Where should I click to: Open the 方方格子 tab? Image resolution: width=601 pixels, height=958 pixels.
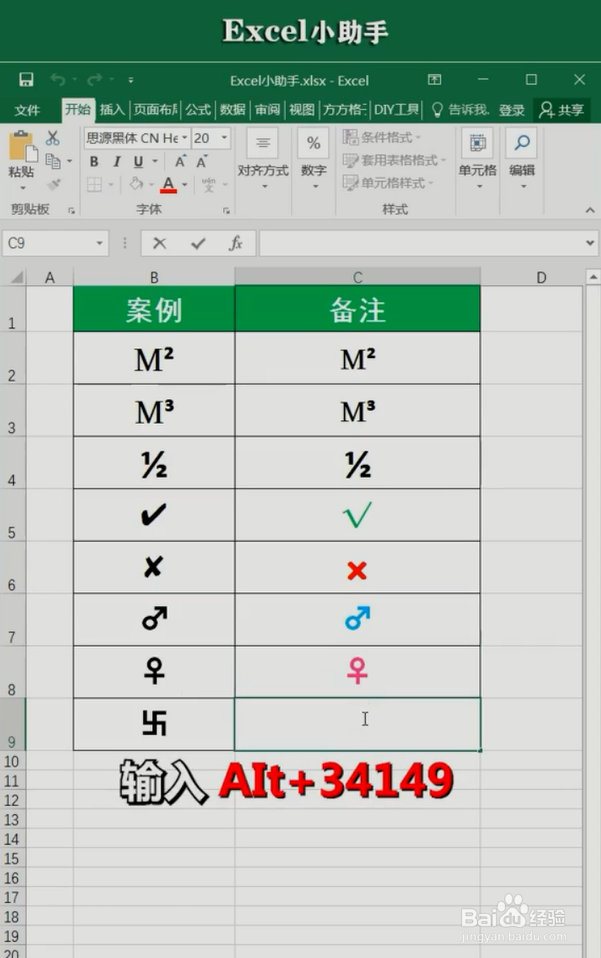coord(344,109)
